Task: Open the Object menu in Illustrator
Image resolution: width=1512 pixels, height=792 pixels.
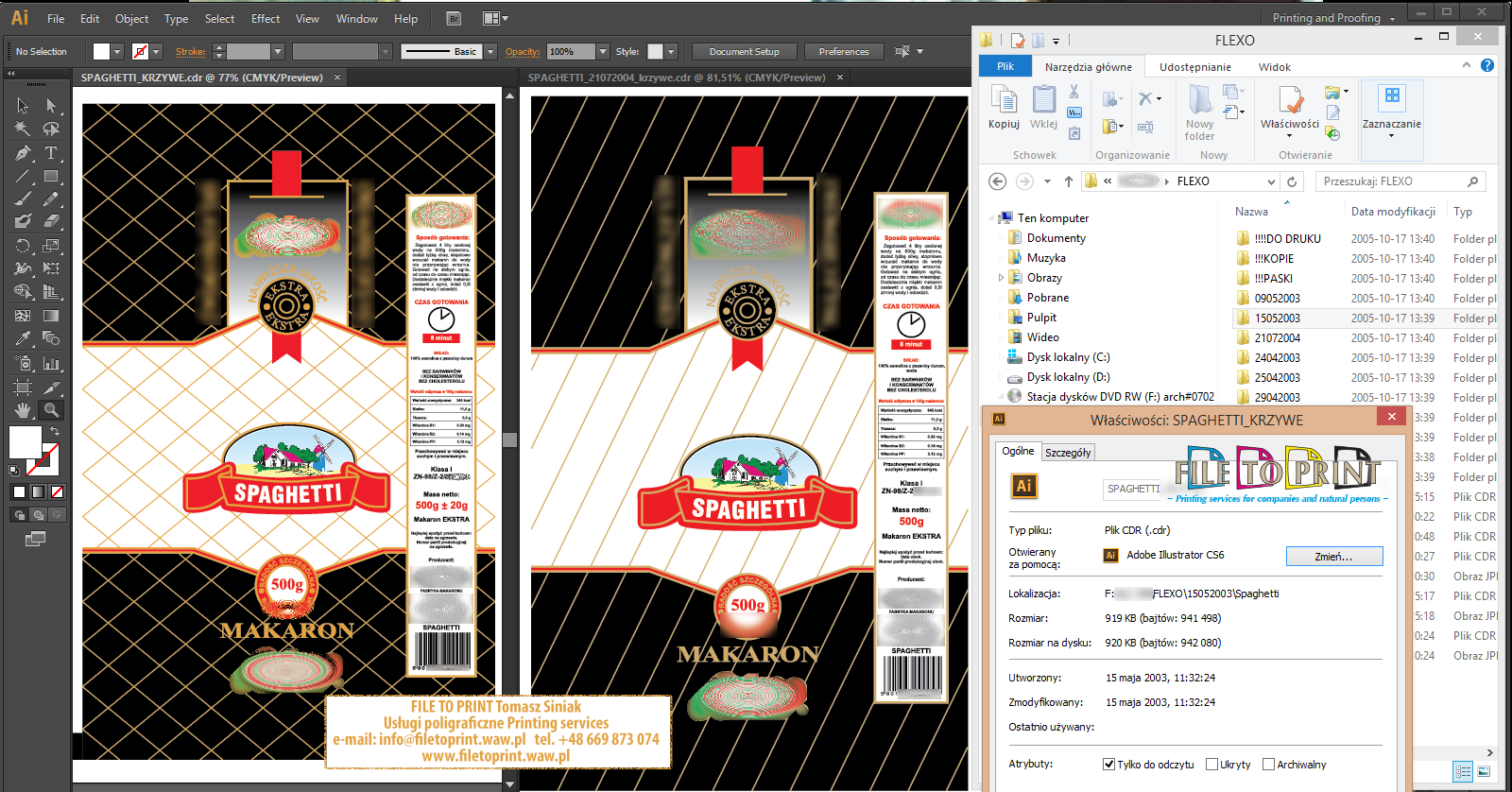Action: (x=131, y=19)
